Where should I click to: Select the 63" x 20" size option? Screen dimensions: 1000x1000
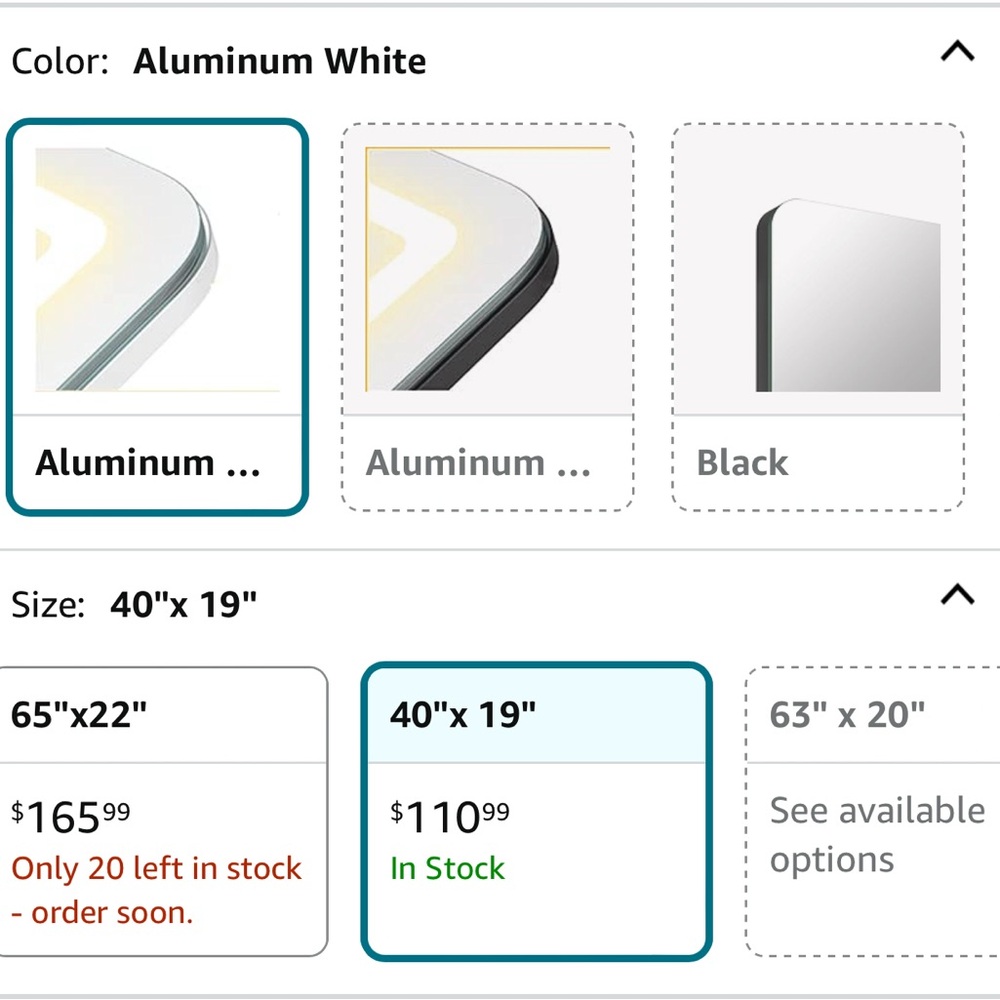coord(872,811)
